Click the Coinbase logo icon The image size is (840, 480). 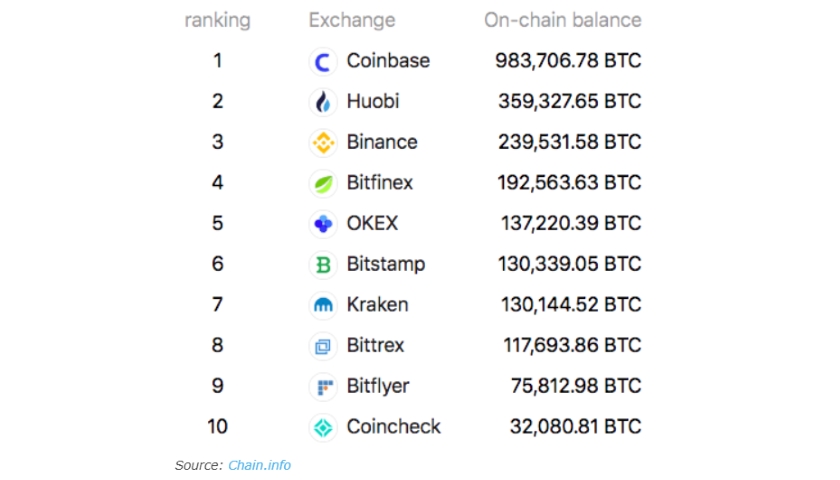[x=323, y=62]
